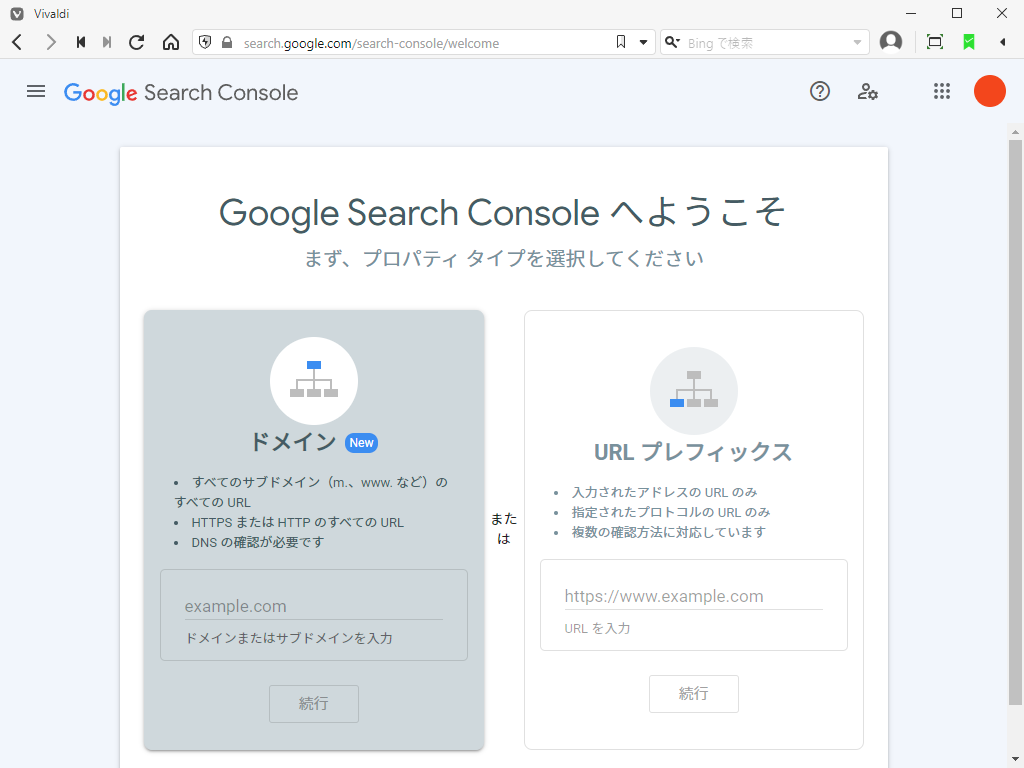Click the Google Search Console logo
The image size is (1024, 768).
point(181,93)
